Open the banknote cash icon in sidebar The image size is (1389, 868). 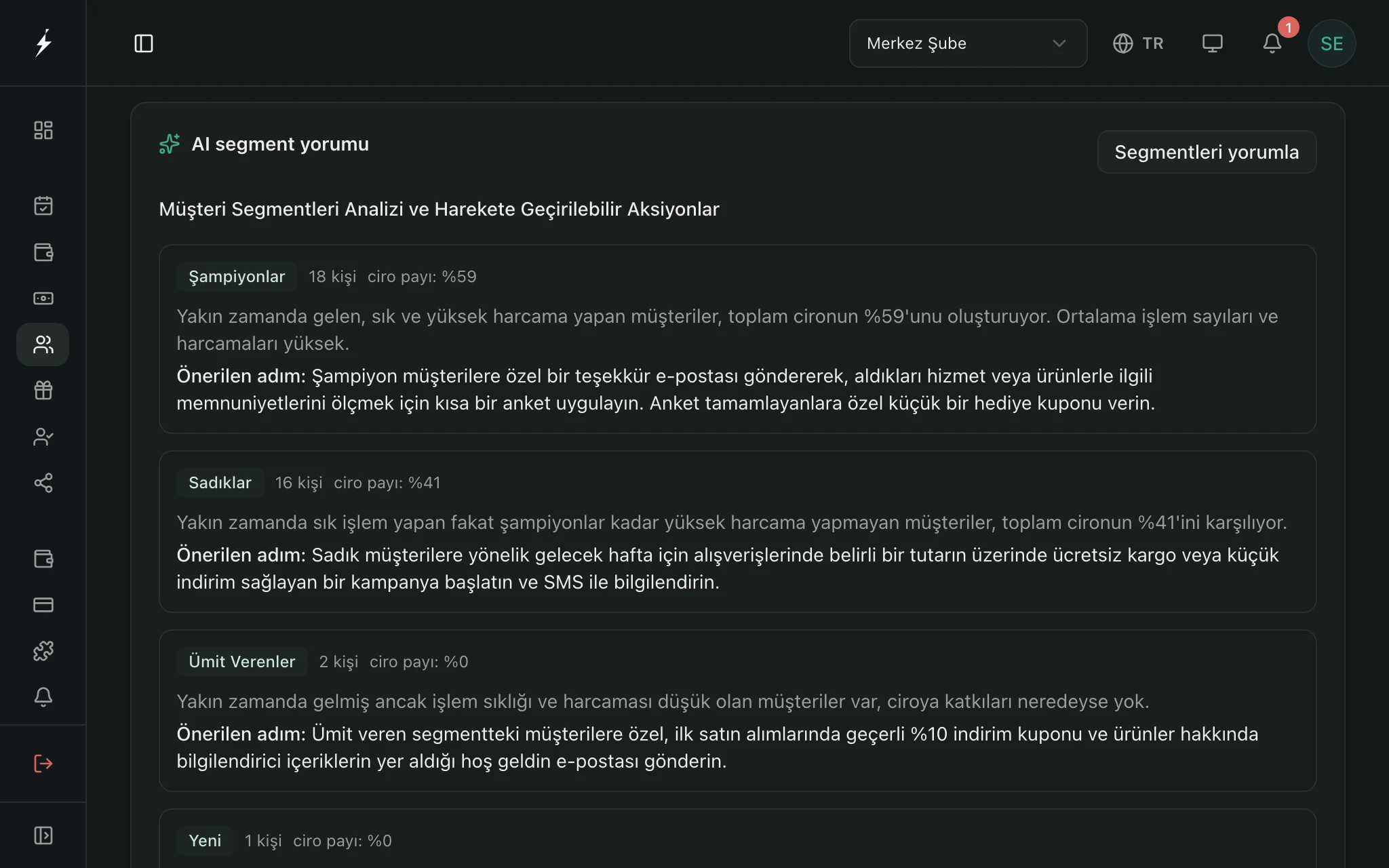[x=43, y=298]
